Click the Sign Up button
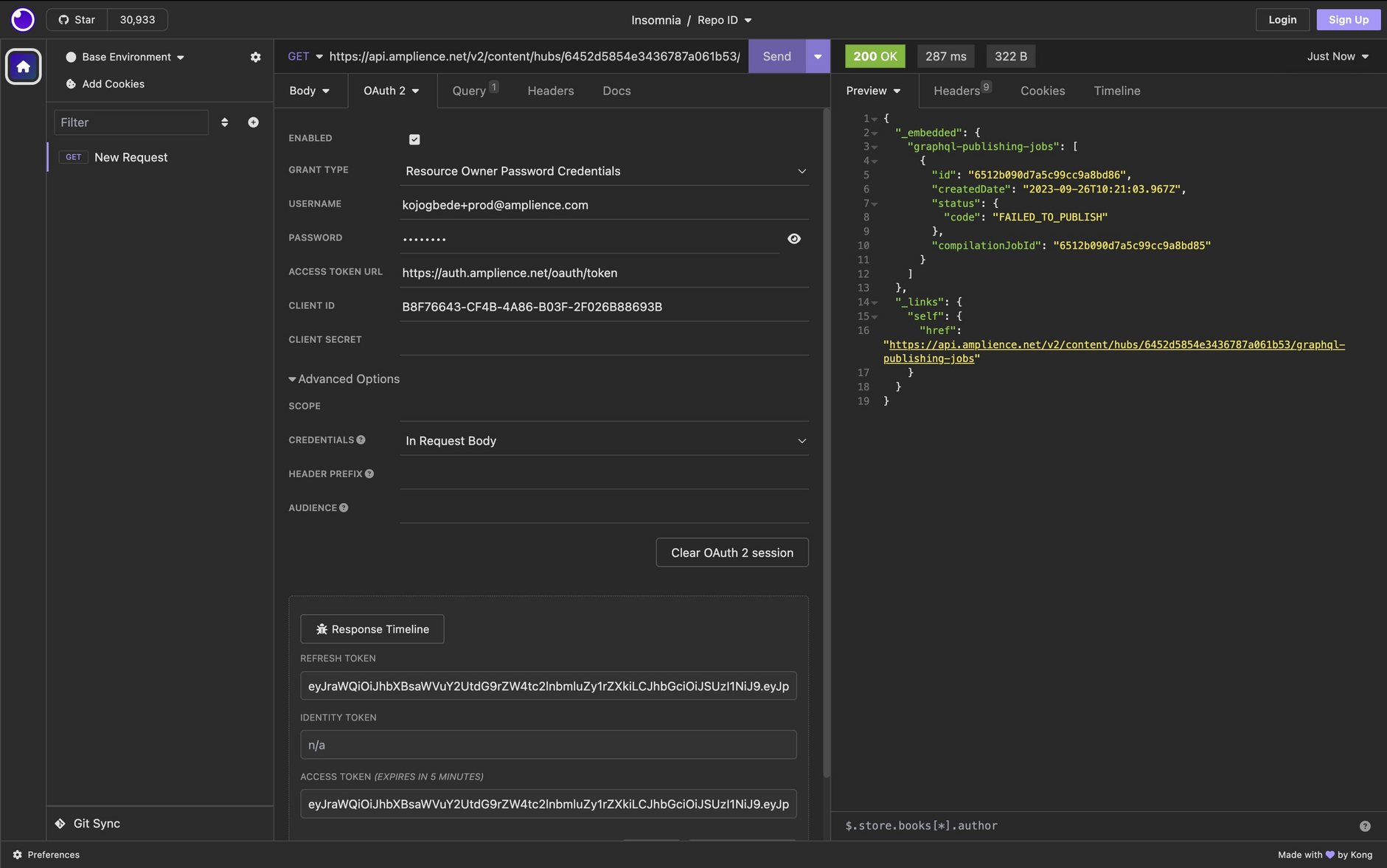 click(1349, 20)
